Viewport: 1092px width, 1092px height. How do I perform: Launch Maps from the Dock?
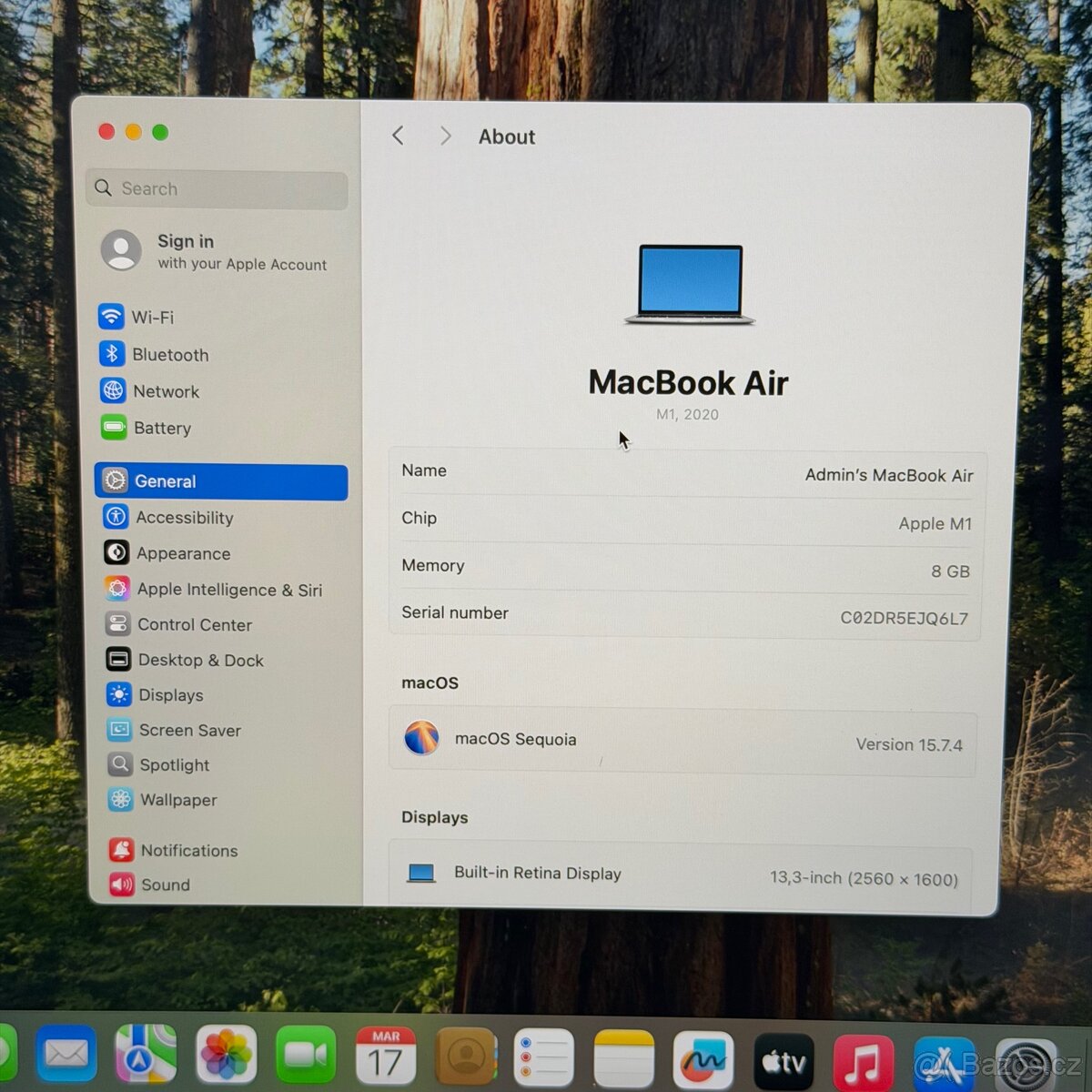click(146, 1055)
